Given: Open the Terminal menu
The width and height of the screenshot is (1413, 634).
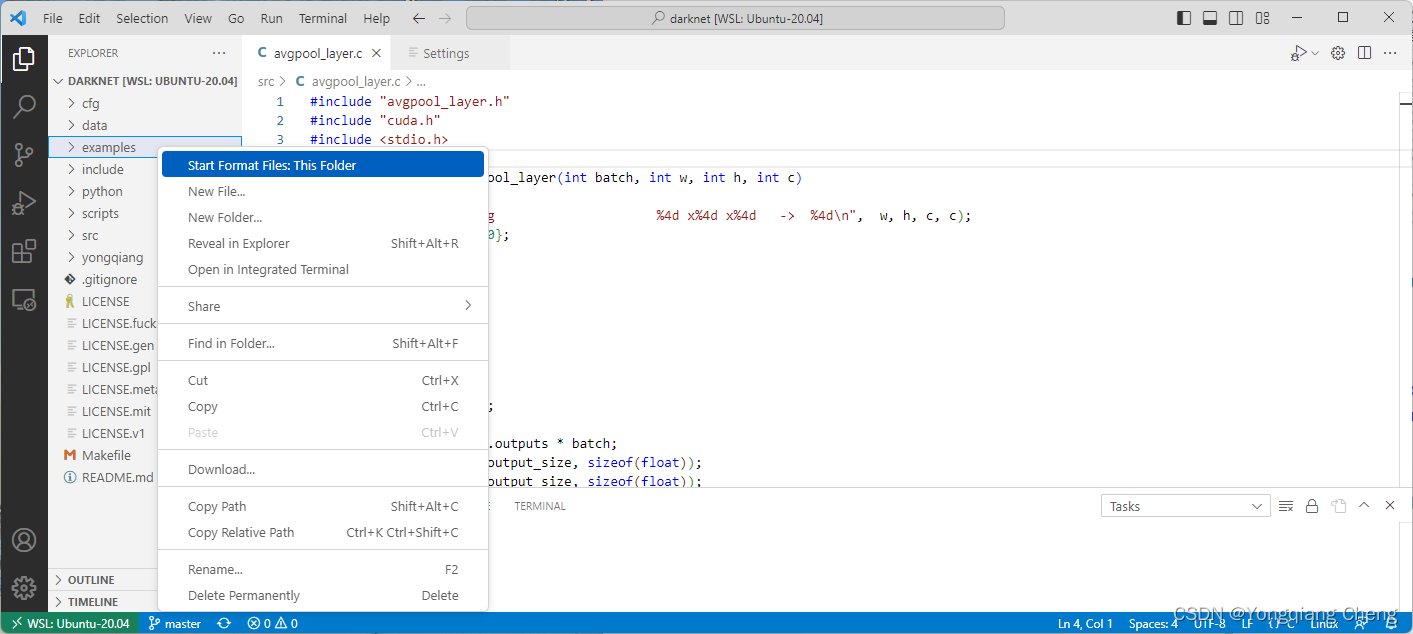Looking at the screenshot, I should click(322, 17).
